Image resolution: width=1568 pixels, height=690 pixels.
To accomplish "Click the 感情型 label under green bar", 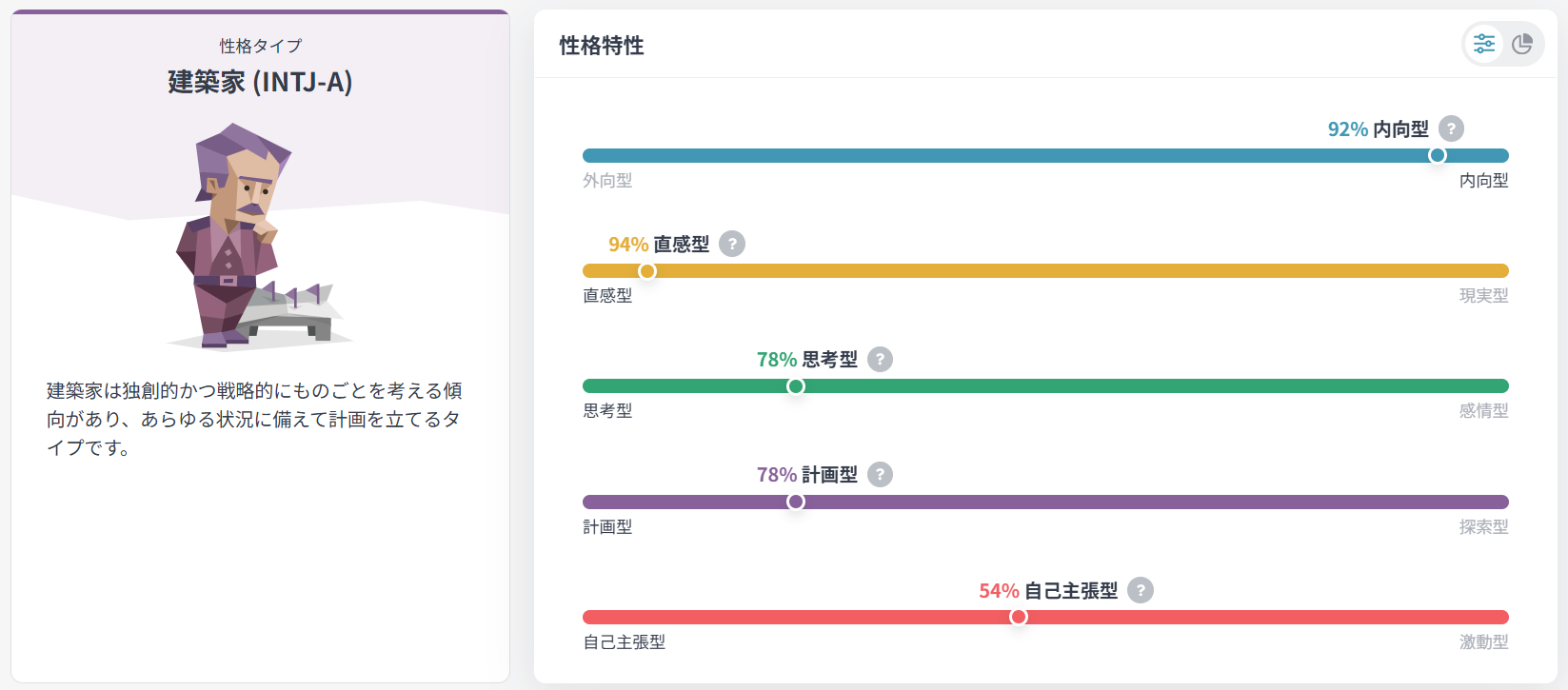I will pos(1483,411).
